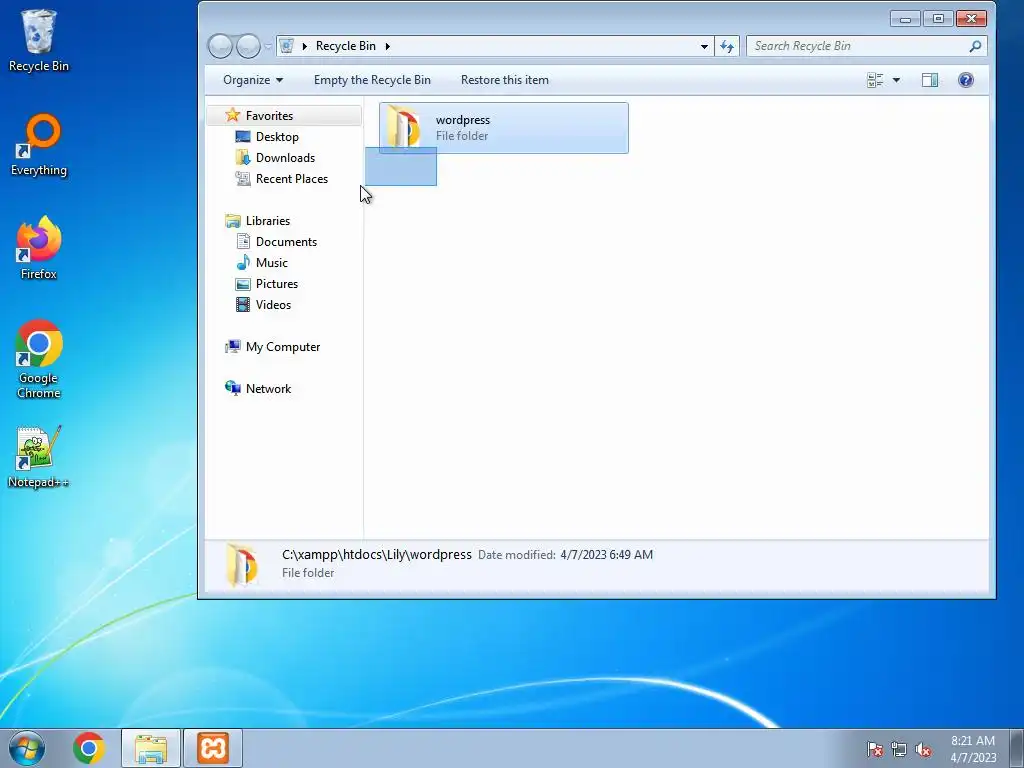The height and width of the screenshot is (768, 1024).
Task: Open the Videos library
Action: pyautogui.click(x=273, y=304)
